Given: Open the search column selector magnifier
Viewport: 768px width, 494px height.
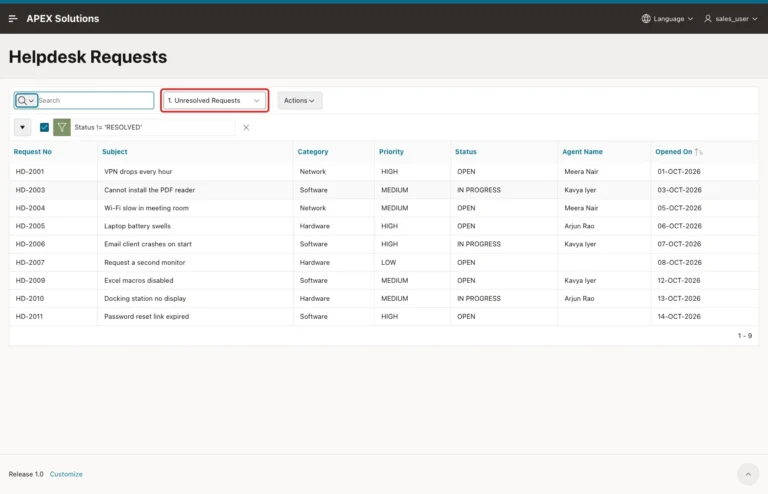Looking at the screenshot, I should [x=26, y=100].
